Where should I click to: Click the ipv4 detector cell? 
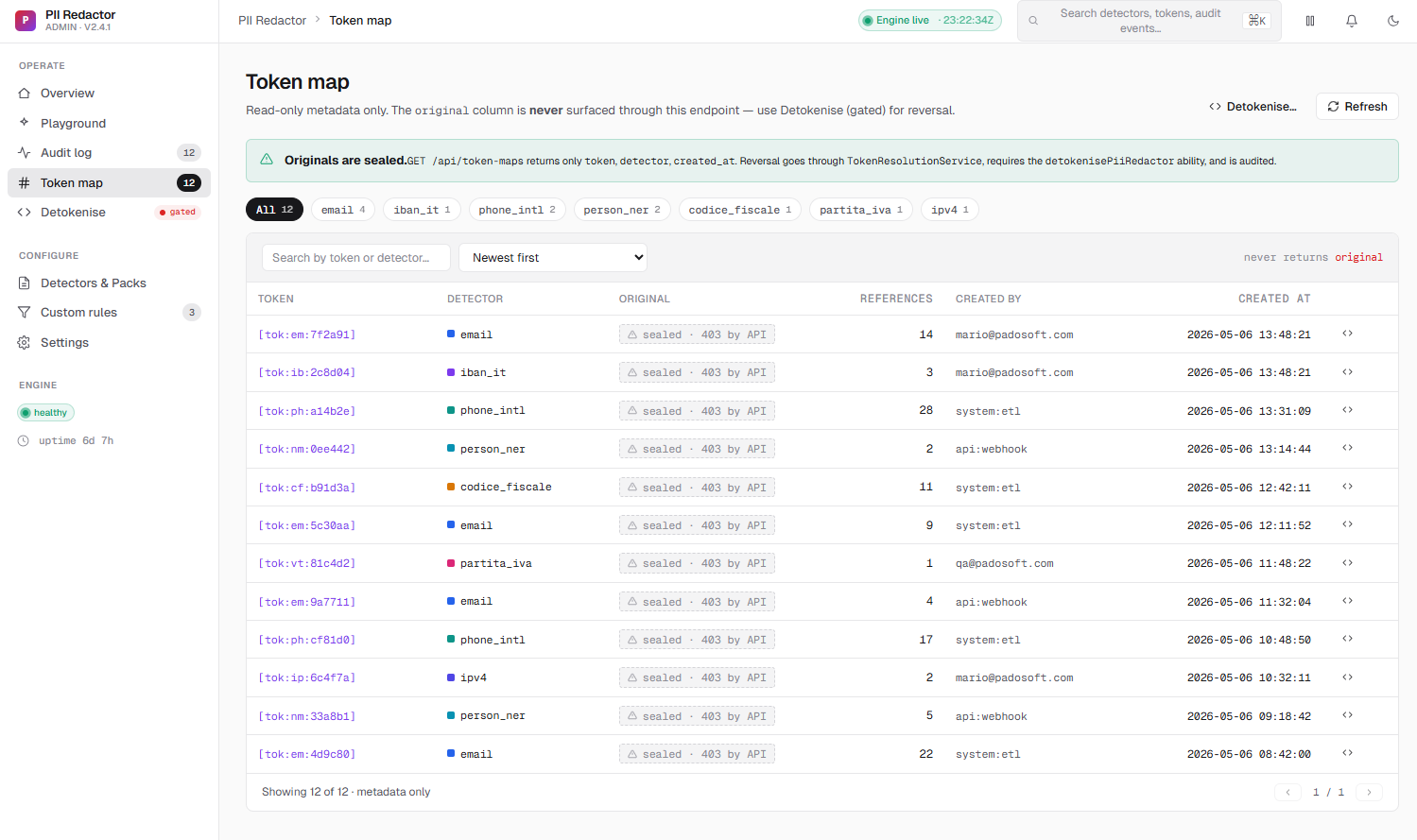click(467, 677)
